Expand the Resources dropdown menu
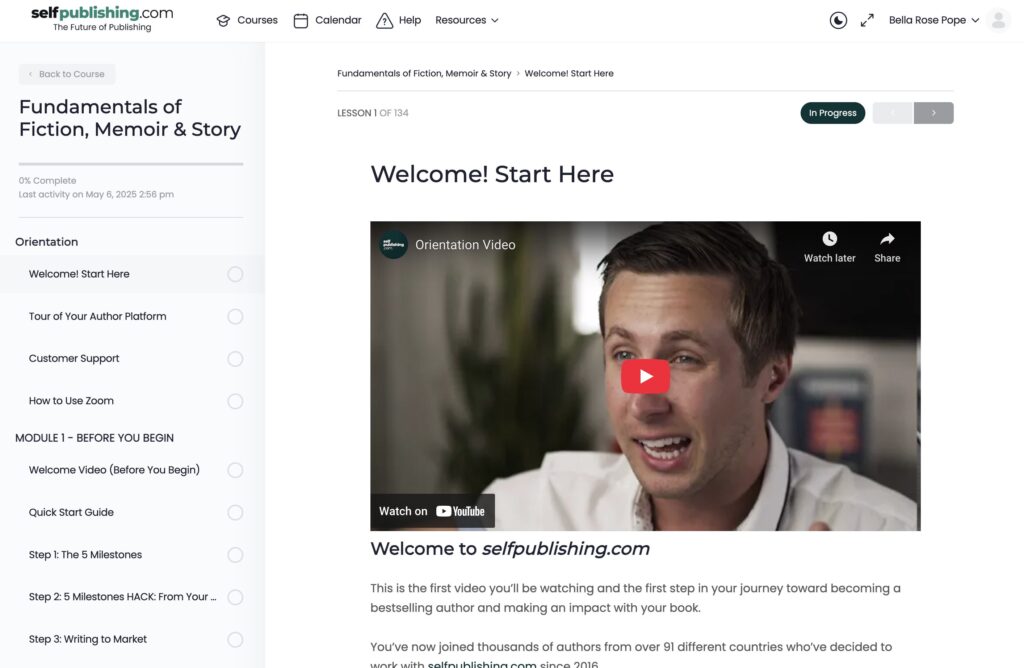The height and width of the screenshot is (668, 1024). click(x=467, y=20)
